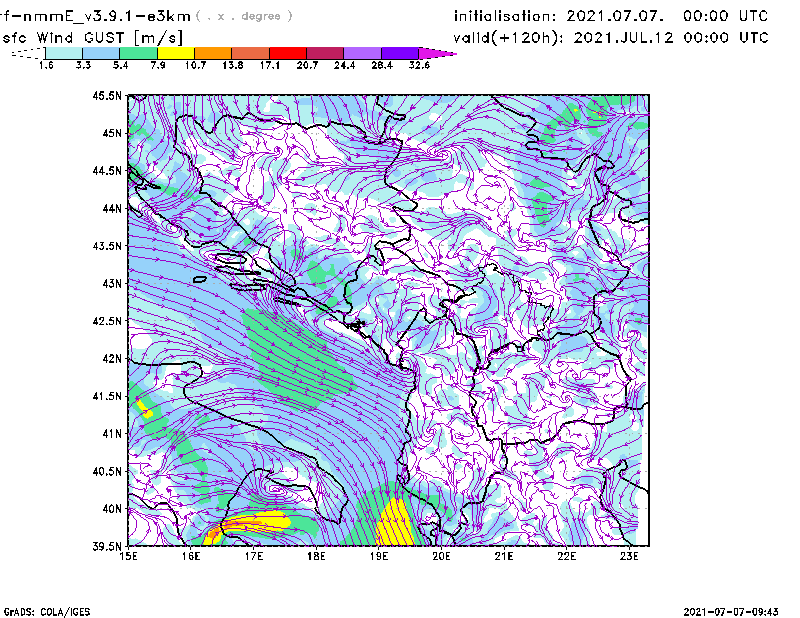Click the '21E' longitude label

(x=504, y=556)
